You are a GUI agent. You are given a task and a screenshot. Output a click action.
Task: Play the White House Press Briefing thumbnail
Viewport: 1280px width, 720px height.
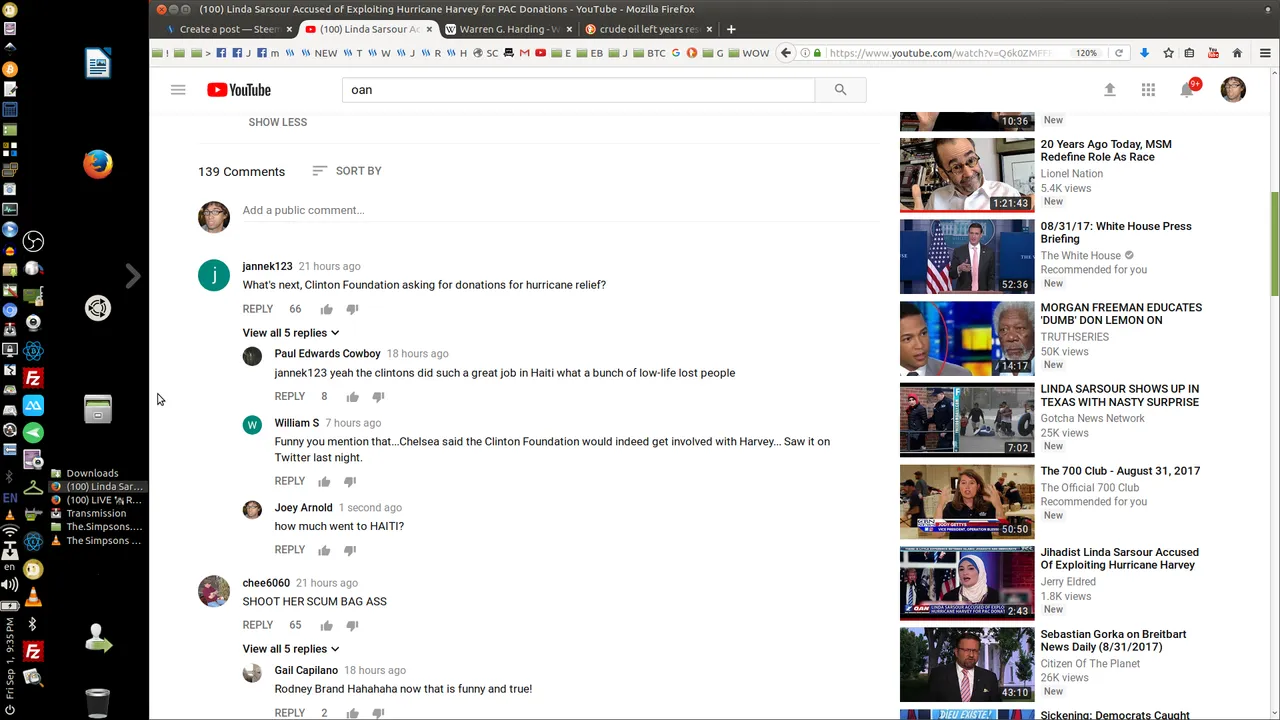pos(967,257)
